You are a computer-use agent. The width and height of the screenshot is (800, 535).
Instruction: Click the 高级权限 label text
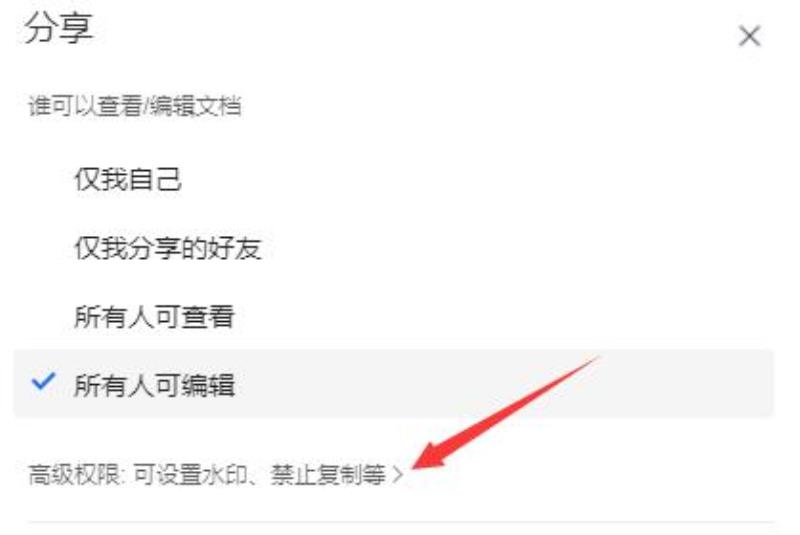point(74,475)
